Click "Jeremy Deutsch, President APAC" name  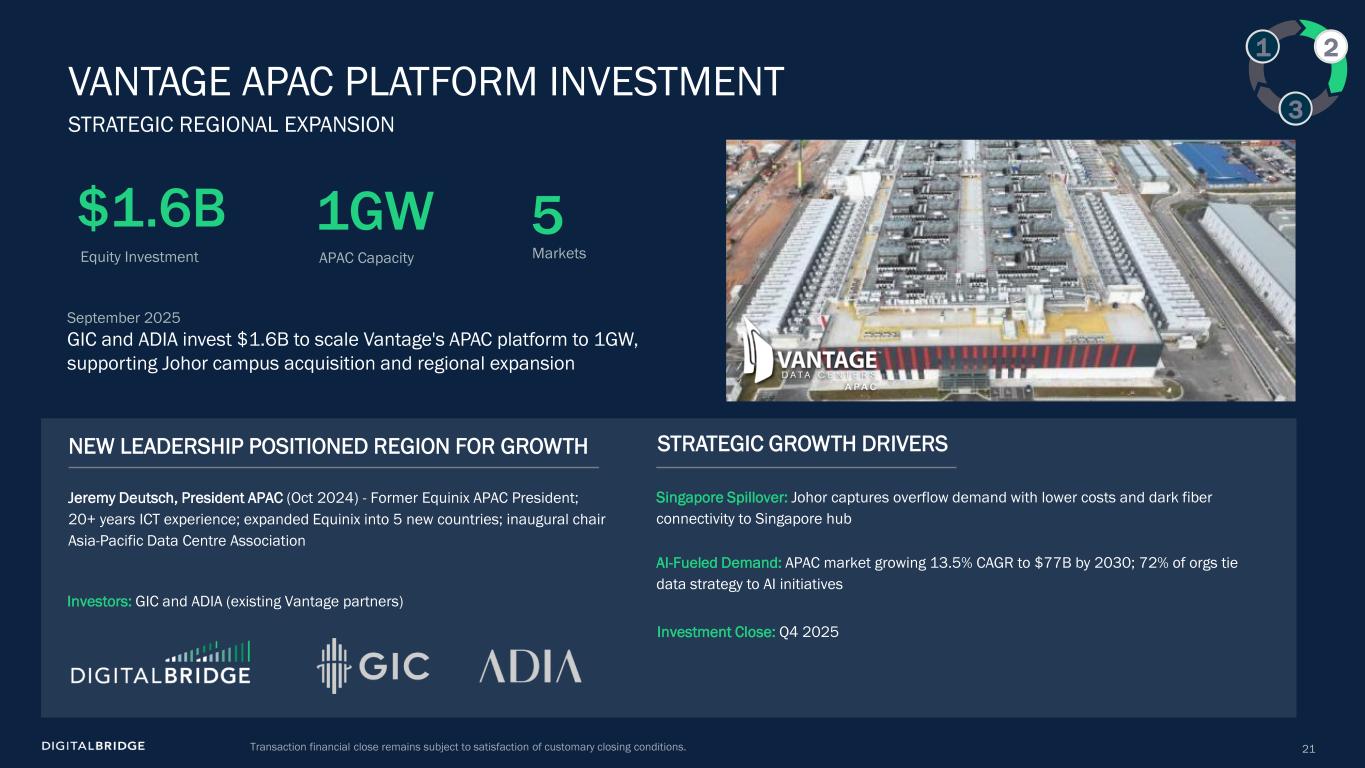point(175,497)
